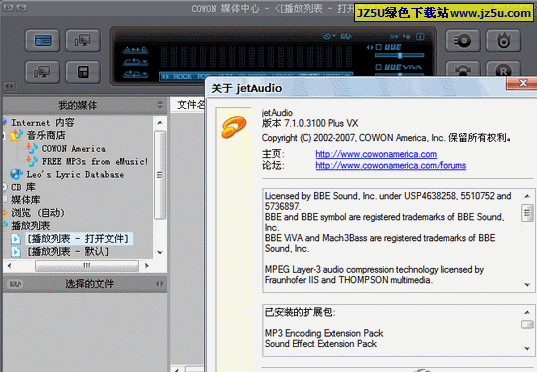Click media tree scrollbar down arrow

[160, 252]
